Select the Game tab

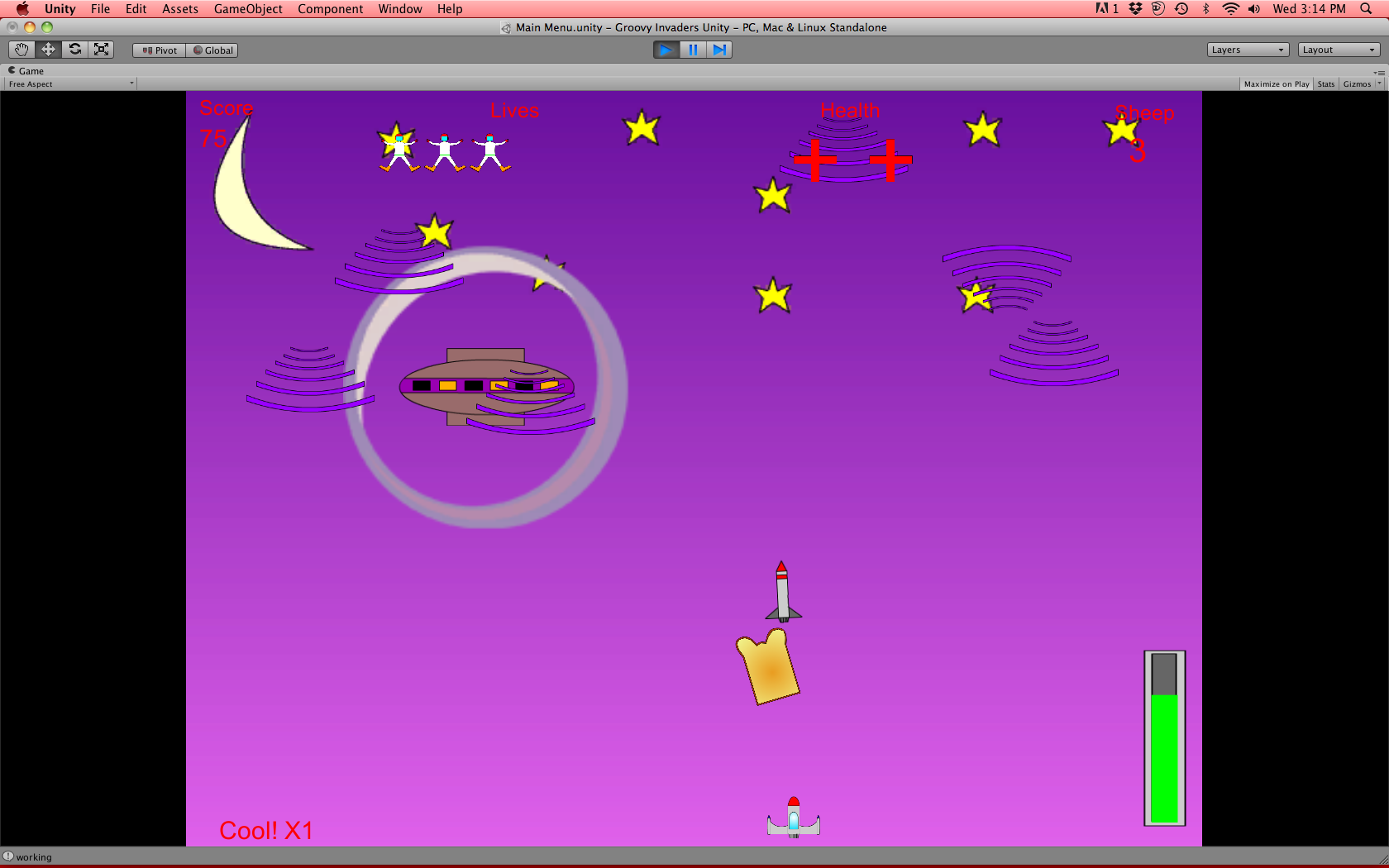click(x=26, y=71)
